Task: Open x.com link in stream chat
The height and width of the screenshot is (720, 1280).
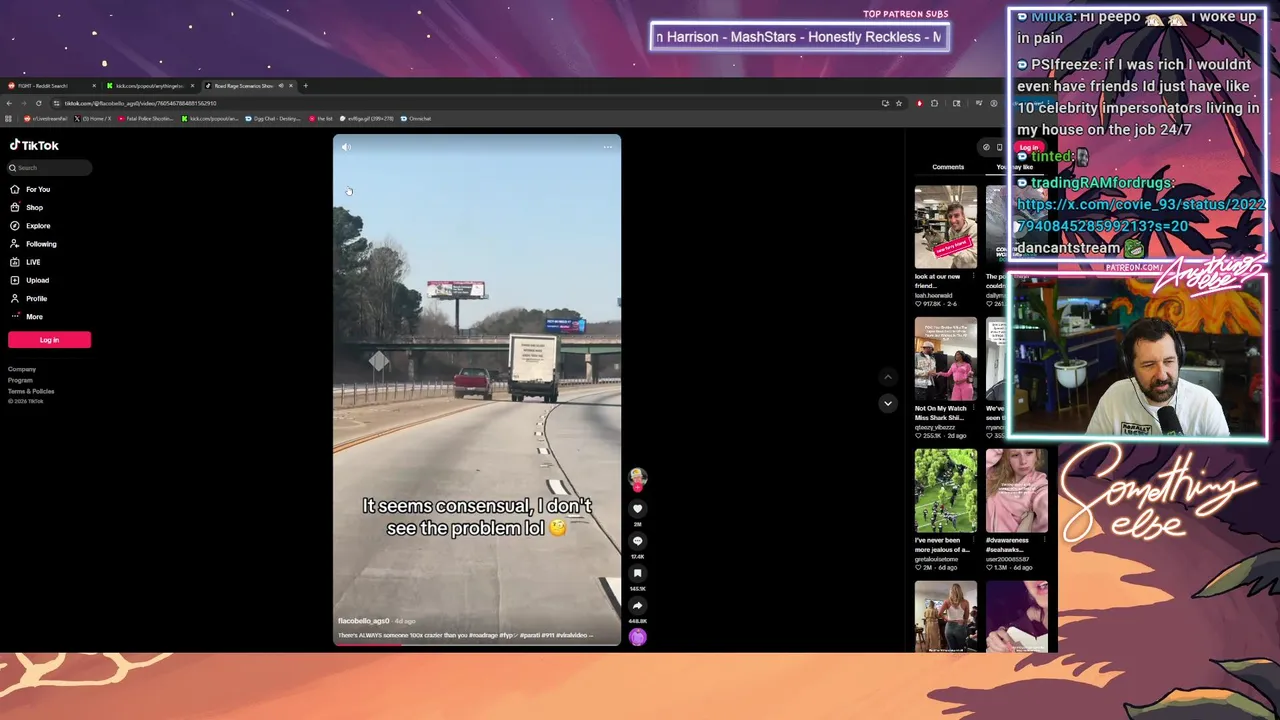Action: (1141, 215)
